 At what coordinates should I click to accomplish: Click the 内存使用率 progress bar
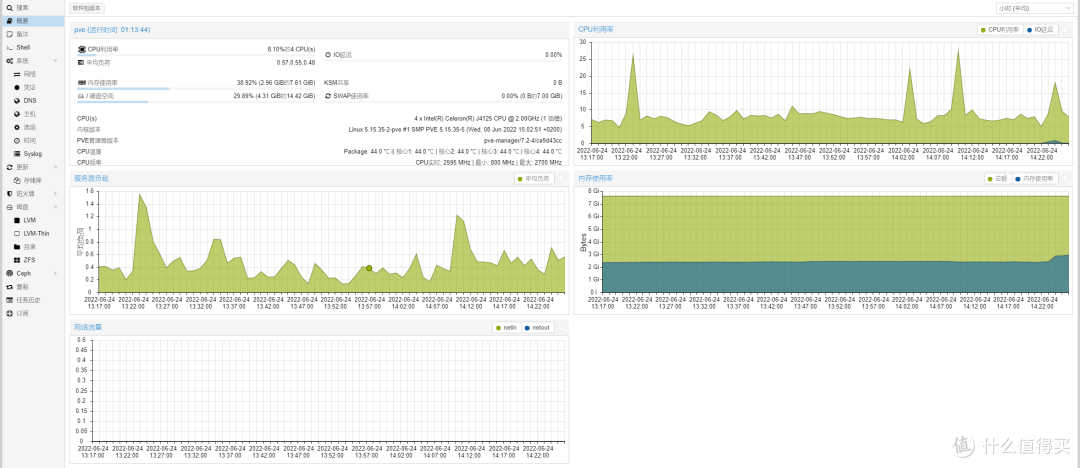tap(196, 88)
